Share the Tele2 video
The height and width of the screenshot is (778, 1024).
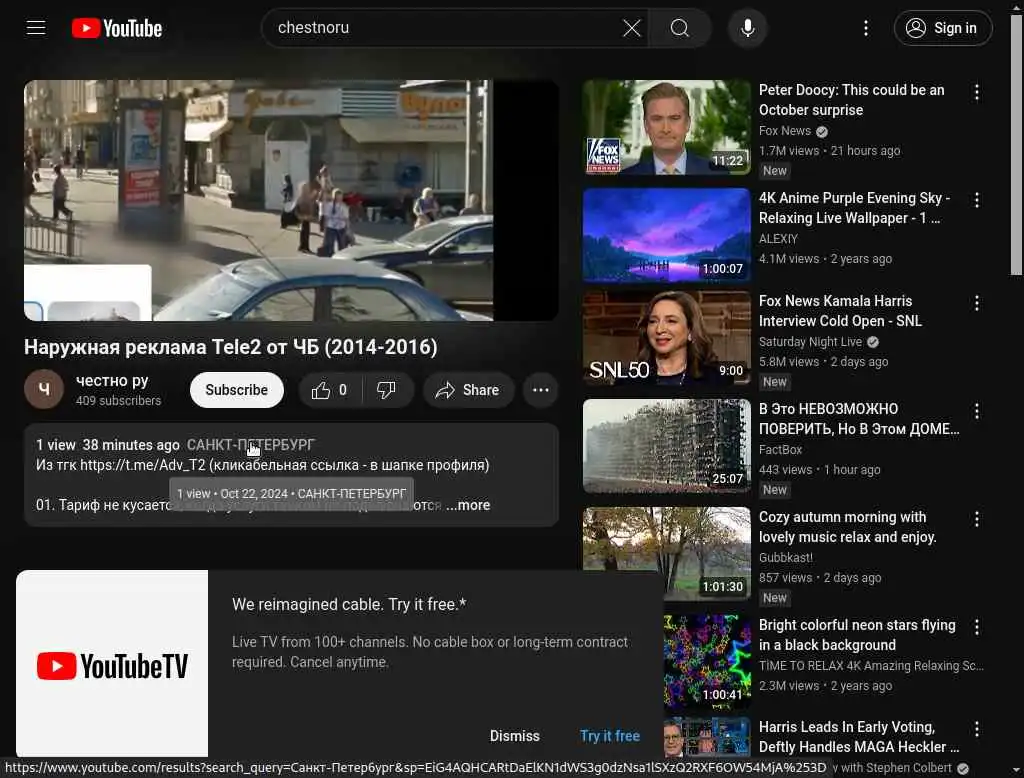pyautogui.click(x=468, y=390)
